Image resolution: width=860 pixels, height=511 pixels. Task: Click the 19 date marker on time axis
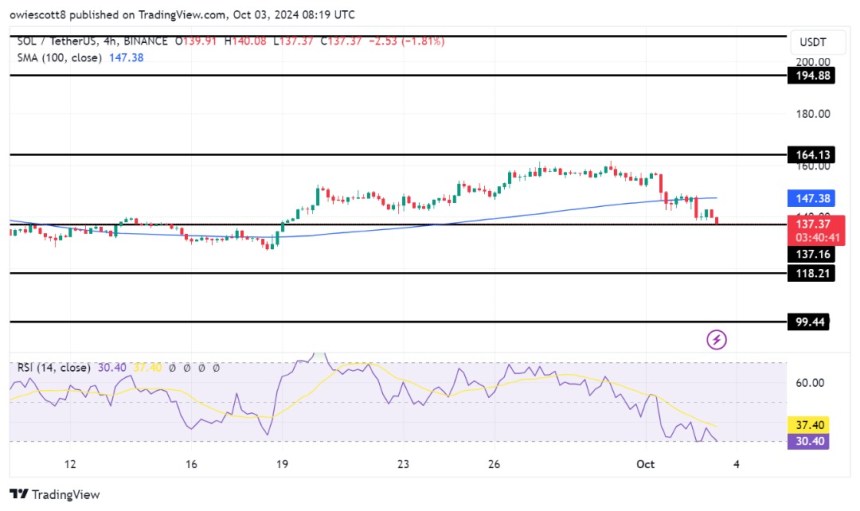tap(283, 464)
